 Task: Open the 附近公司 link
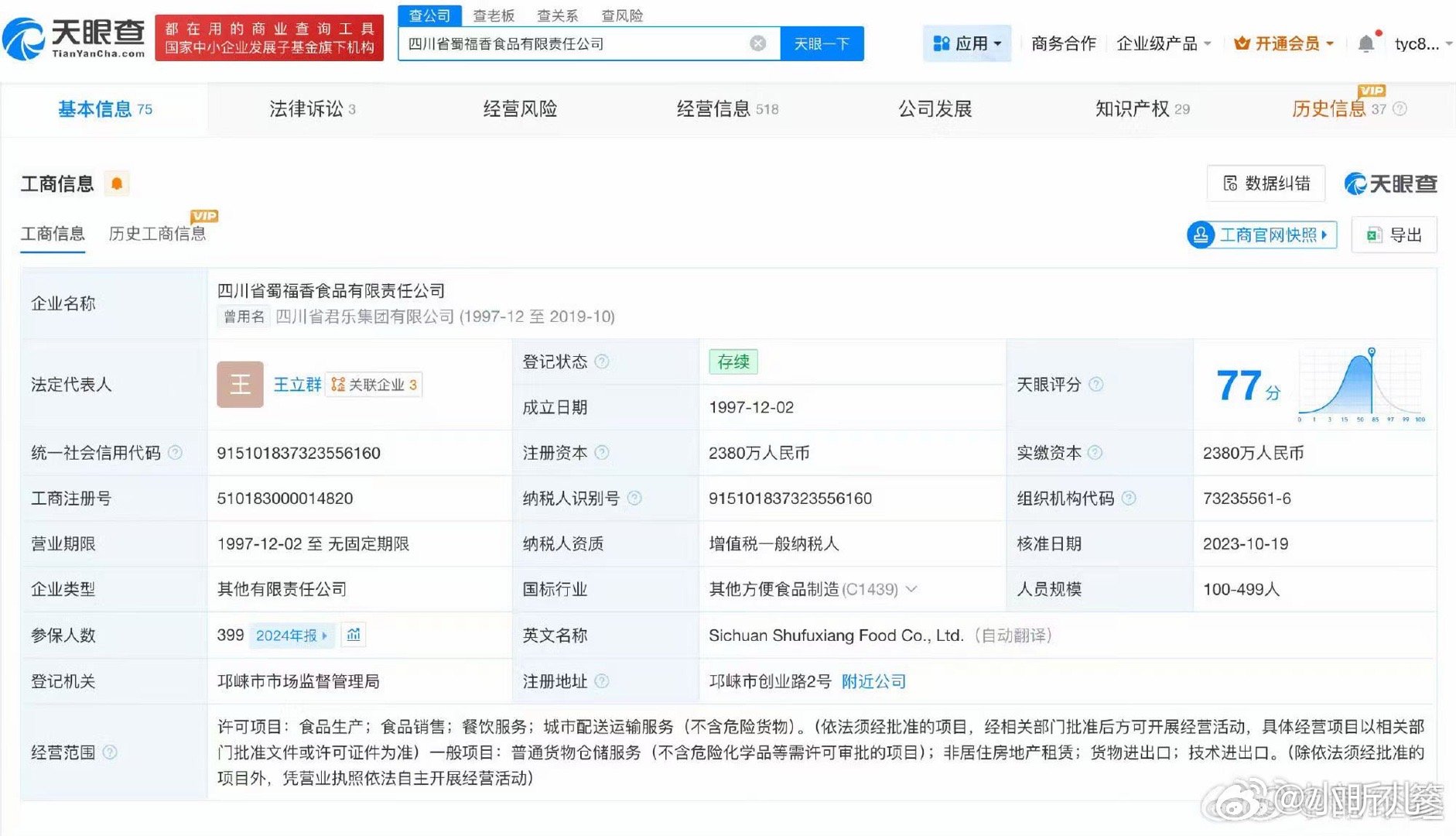(x=873, y=681)
